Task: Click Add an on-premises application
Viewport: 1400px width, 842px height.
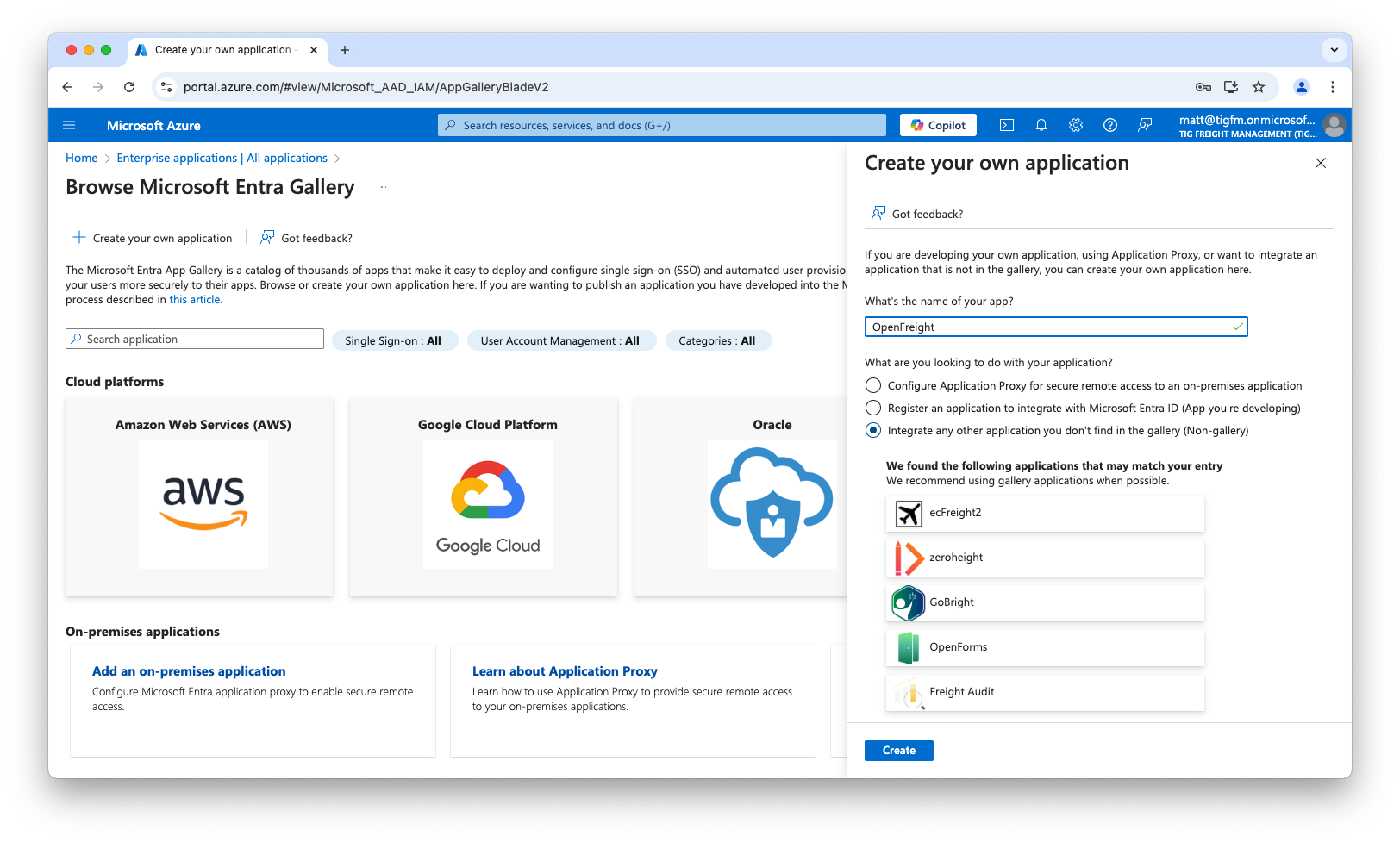Action: [x=189, y=671]
